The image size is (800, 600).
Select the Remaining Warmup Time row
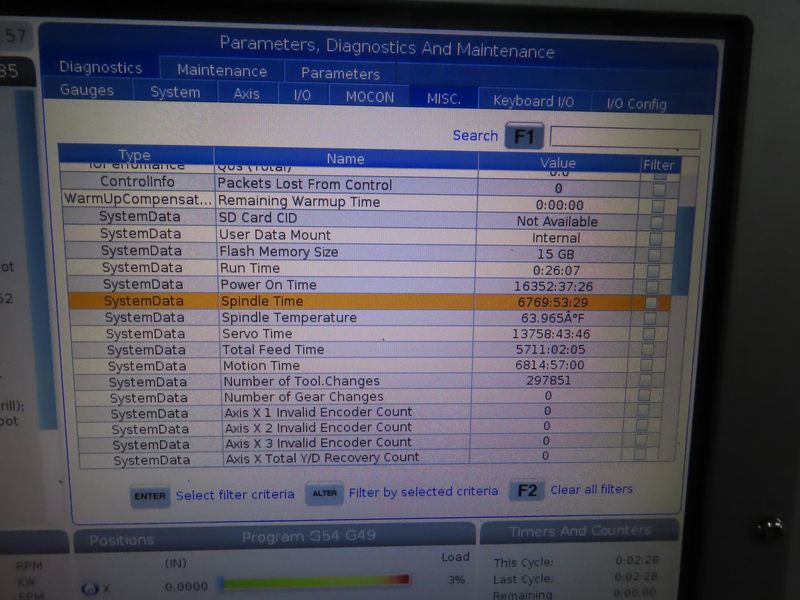(371, 202)
